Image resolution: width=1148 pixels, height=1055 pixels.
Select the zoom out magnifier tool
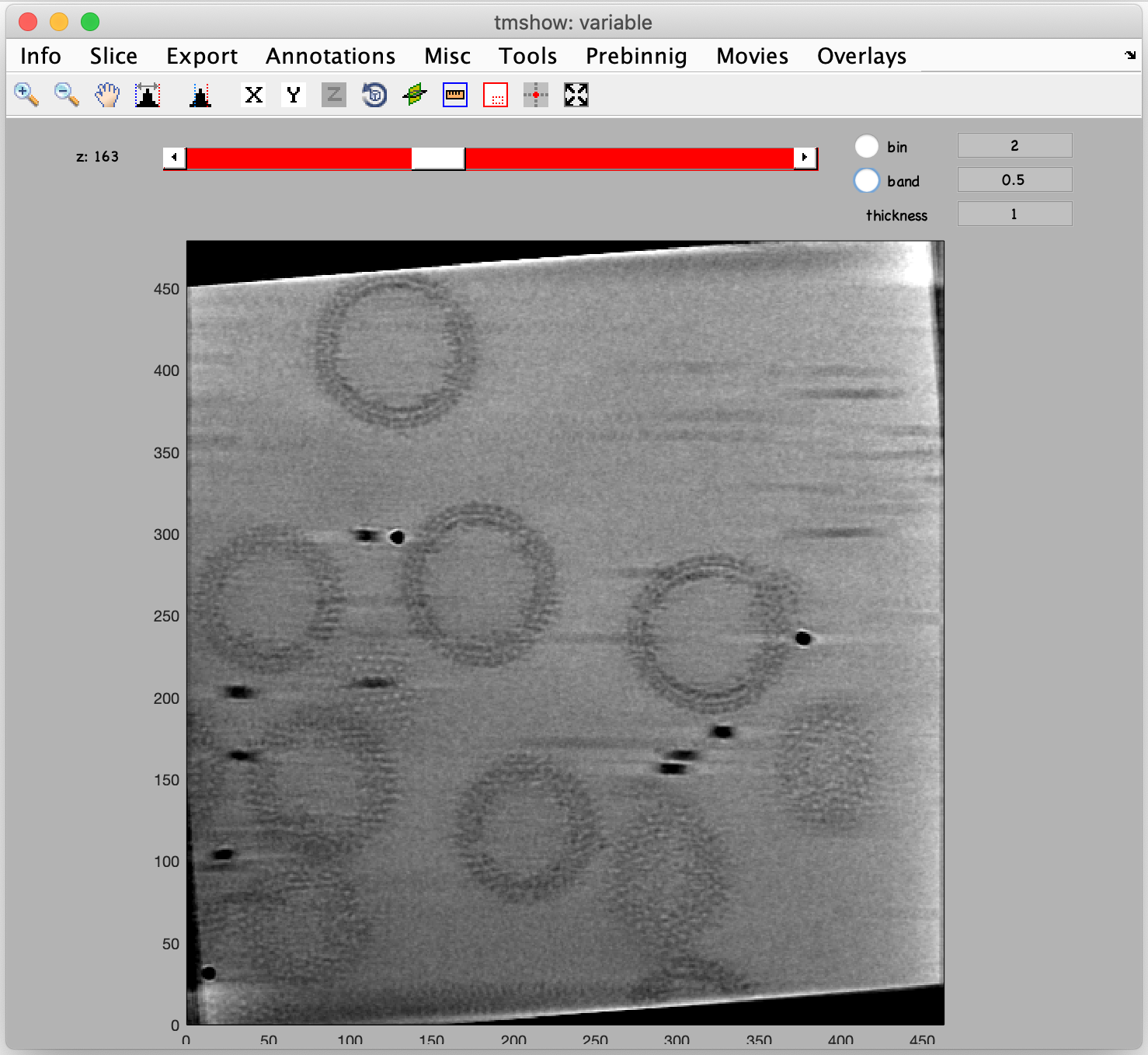[x=67, y=95]
